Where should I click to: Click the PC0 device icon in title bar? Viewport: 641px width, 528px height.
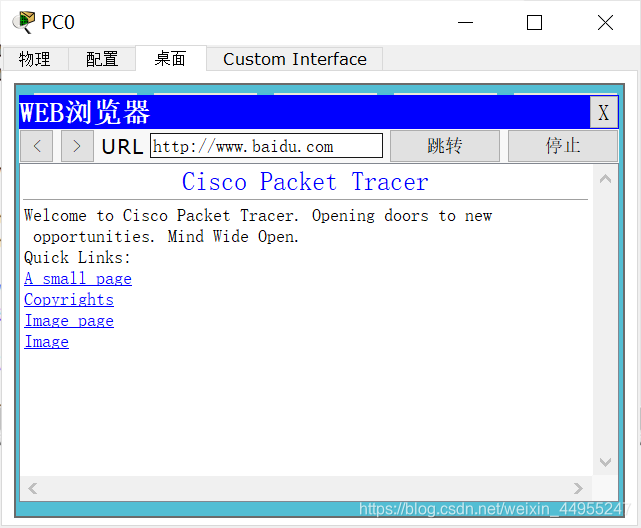[22, 22]
